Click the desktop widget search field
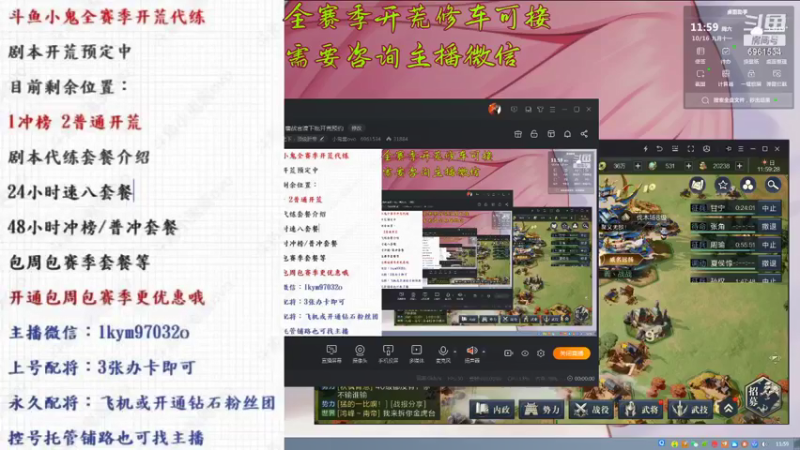This screenshot has height=450, width=800. coord(739,101)
